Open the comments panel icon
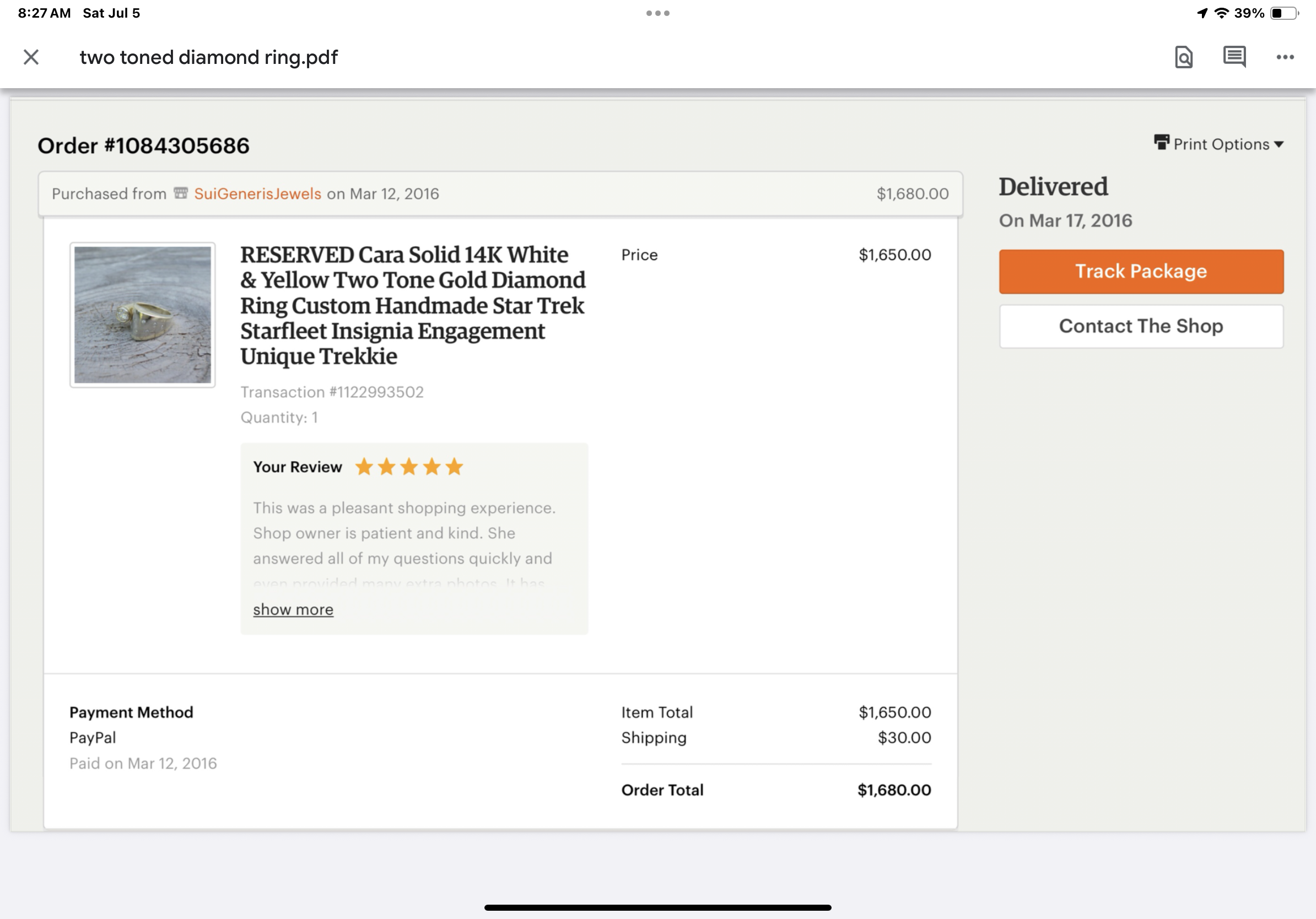 coord(1234,57)
